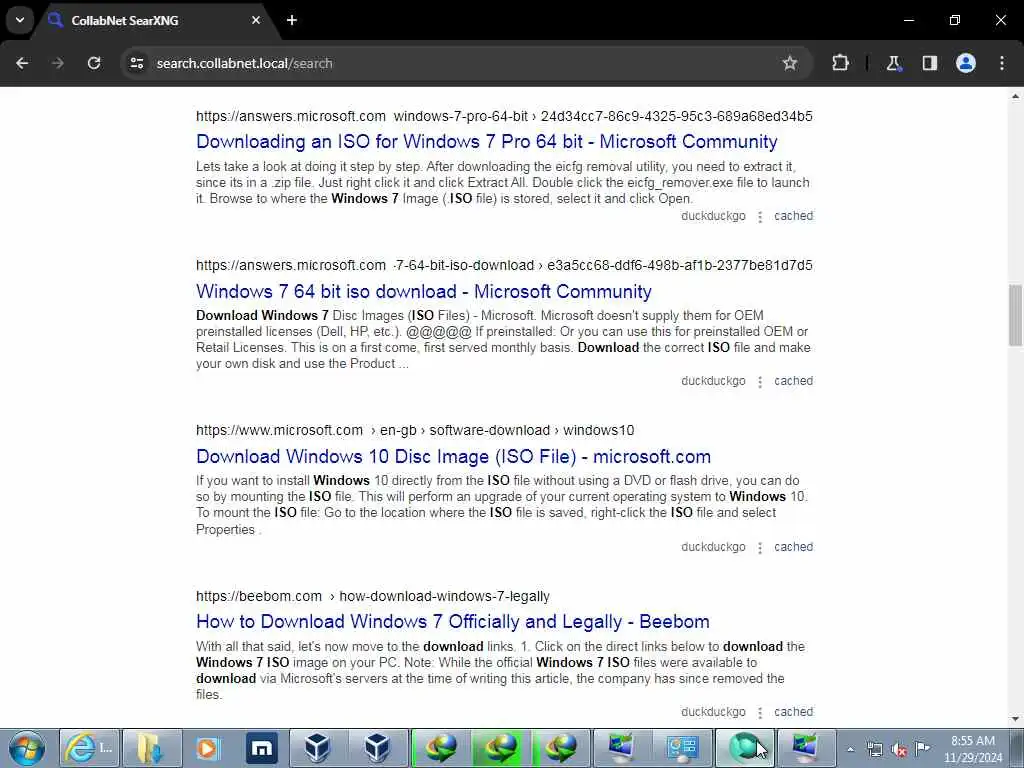Open Chrome Labs flask icon
This screenshot has width=1024, height=768.
893,63
